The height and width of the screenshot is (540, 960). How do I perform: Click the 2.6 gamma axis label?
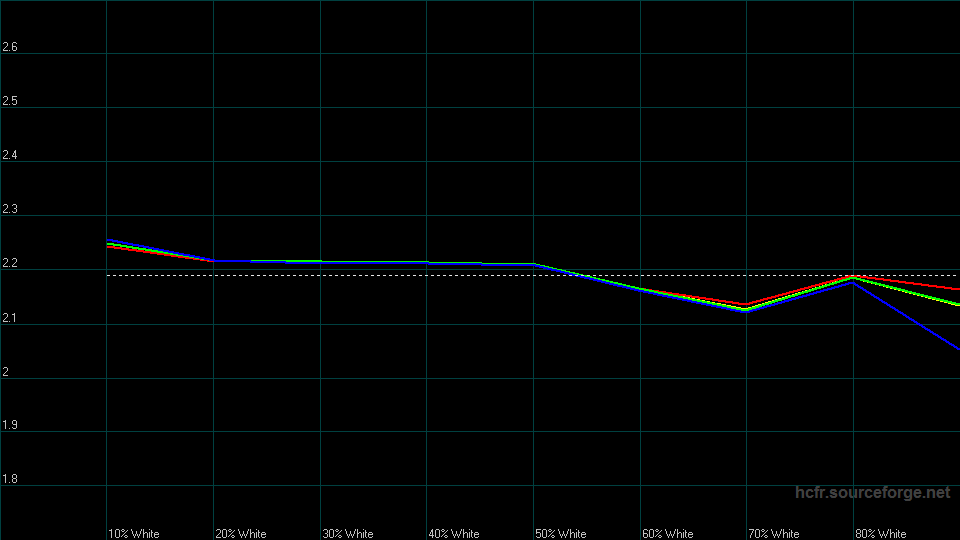pos(10,47)
